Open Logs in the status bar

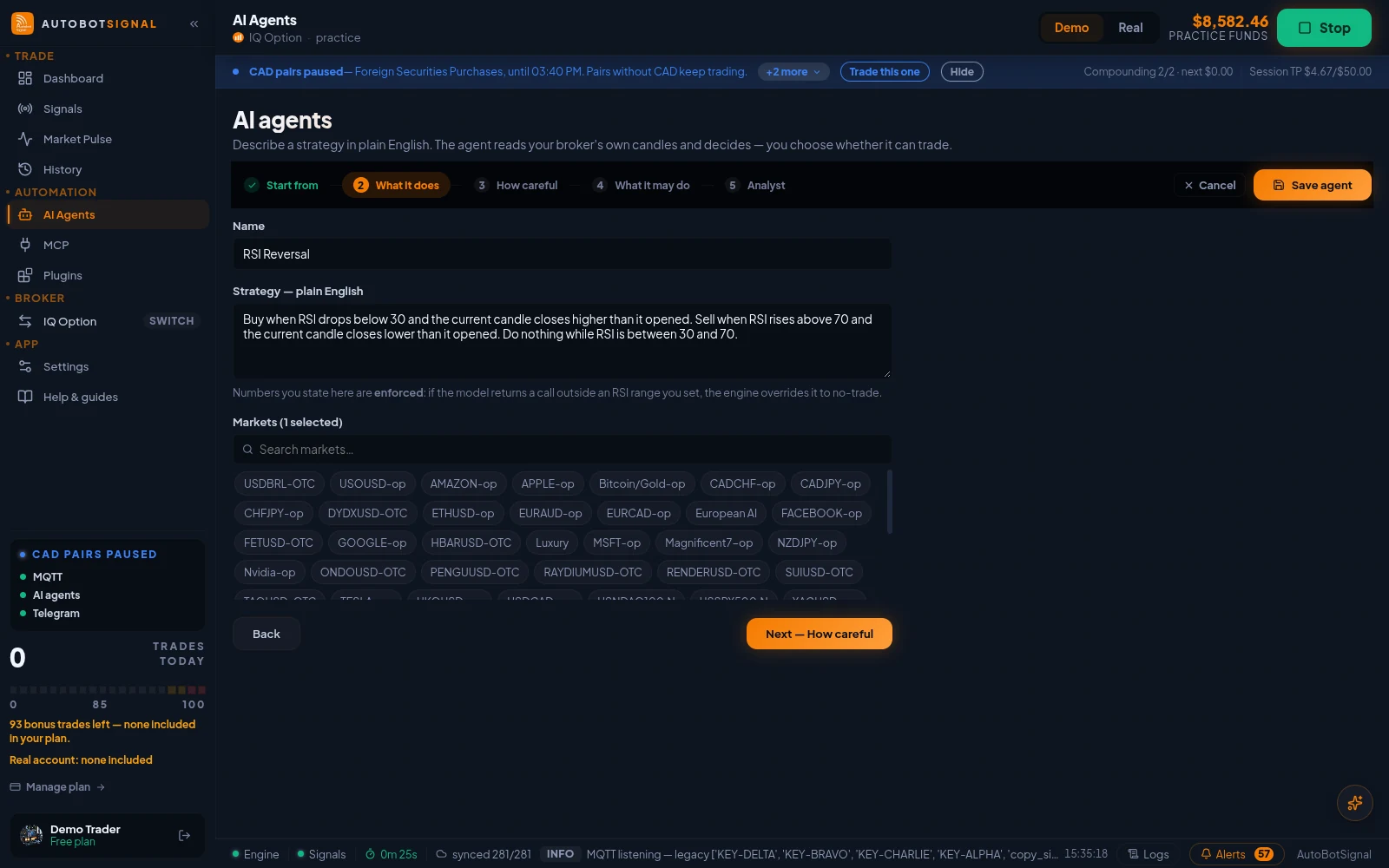[1148, 854]
